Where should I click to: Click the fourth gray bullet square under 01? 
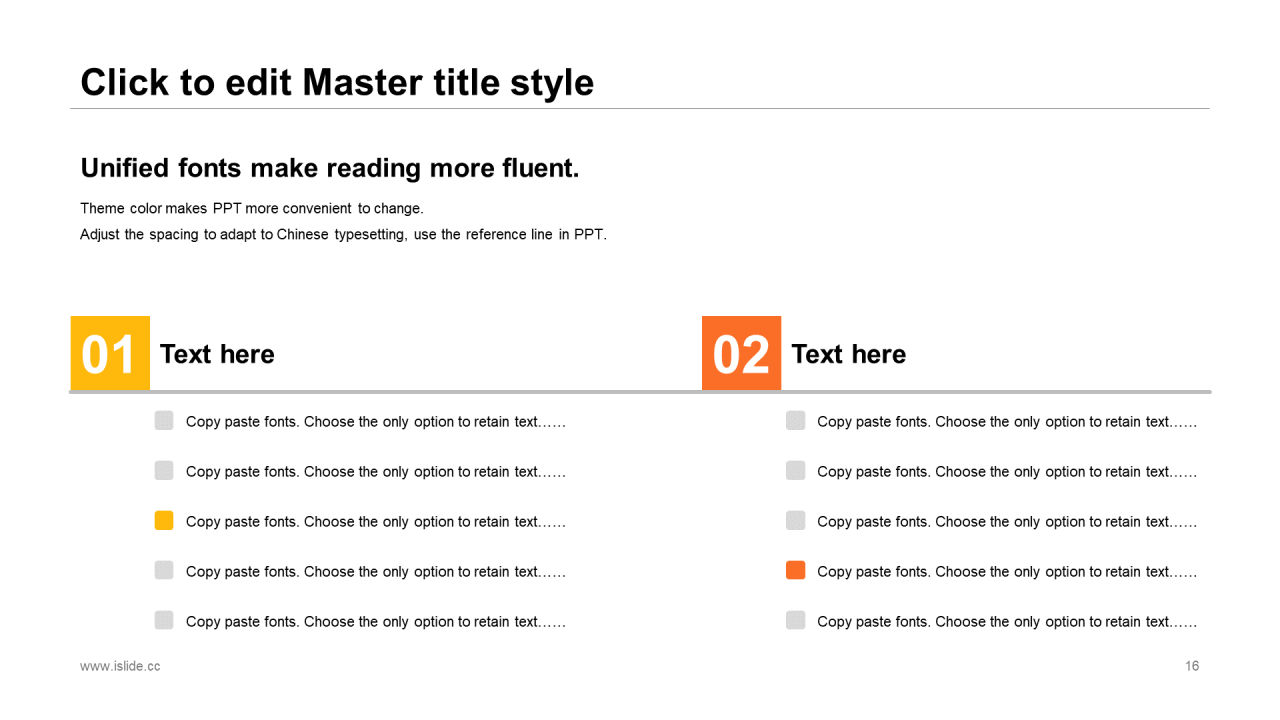[x=164, y=571]
